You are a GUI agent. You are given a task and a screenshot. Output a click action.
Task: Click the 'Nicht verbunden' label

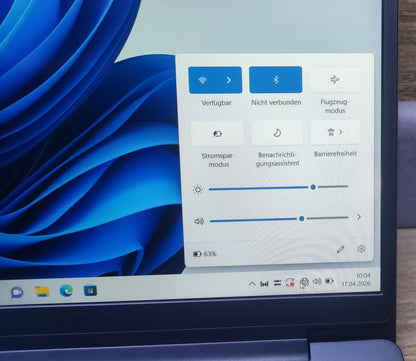(276, 102)
